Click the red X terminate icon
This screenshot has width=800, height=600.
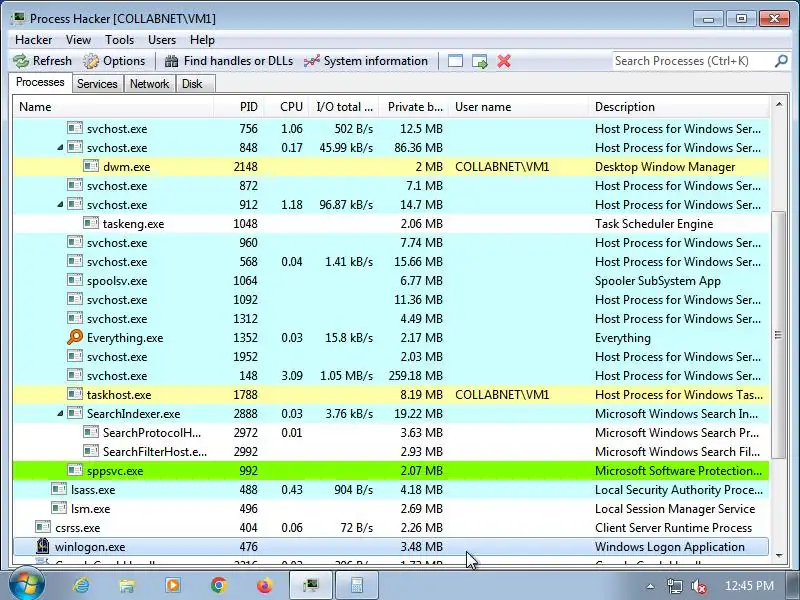(504, 61)
